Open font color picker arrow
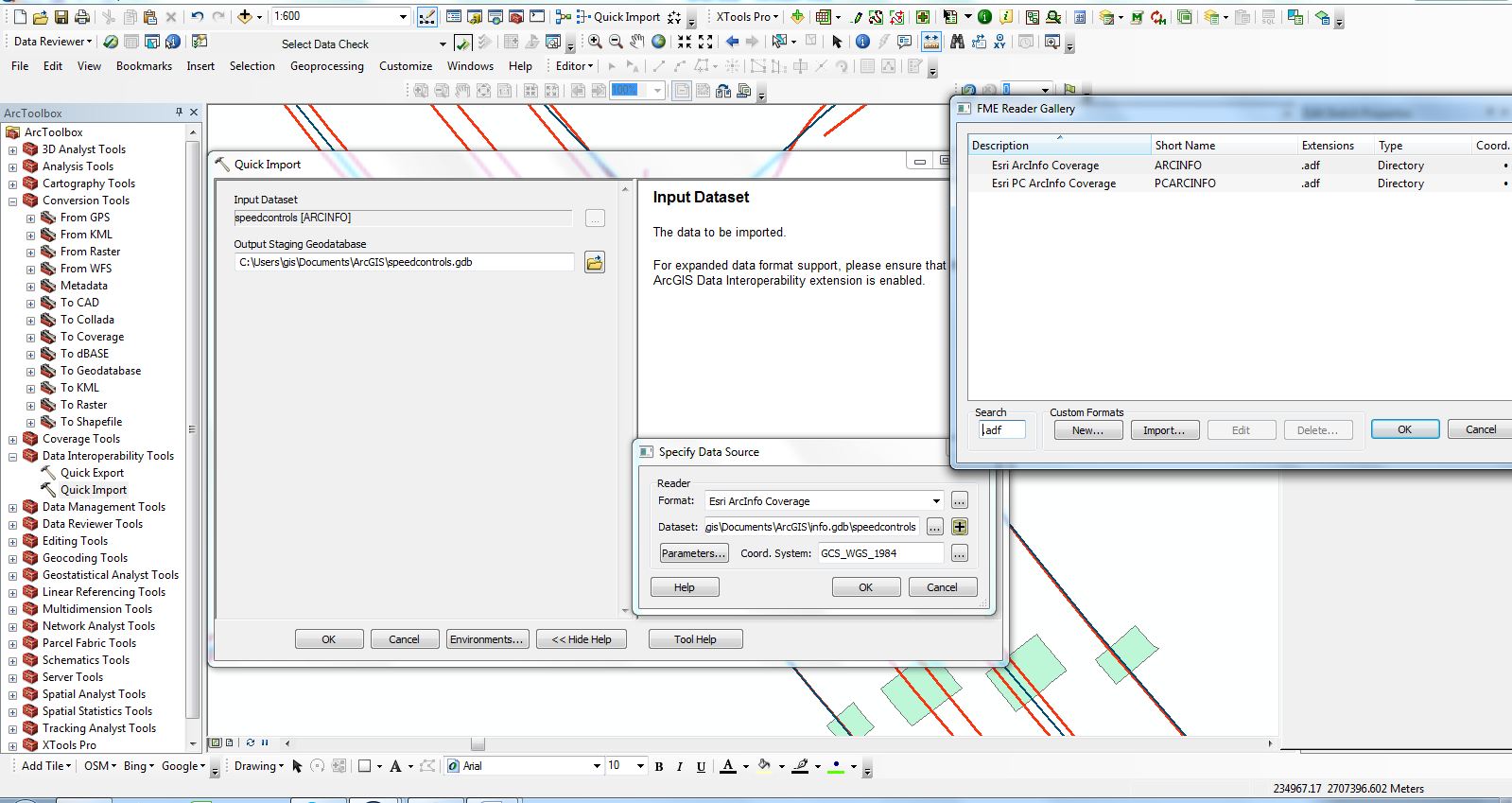Image resolution: width=1512 pixels, height=803 pixels. coord(745,767)
